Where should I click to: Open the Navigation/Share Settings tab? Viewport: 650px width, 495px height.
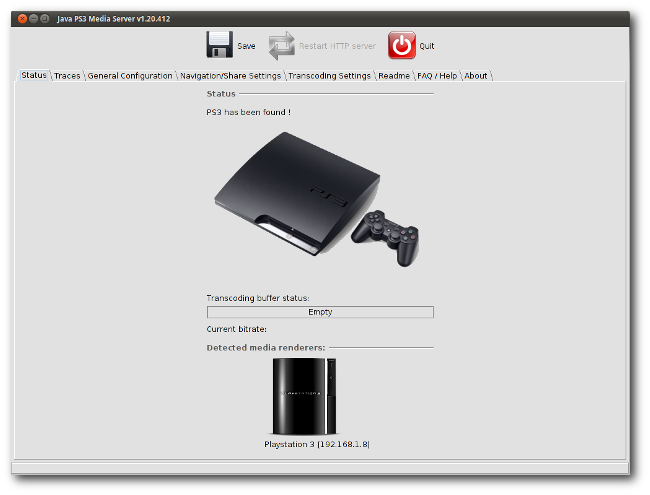point(230,76)
